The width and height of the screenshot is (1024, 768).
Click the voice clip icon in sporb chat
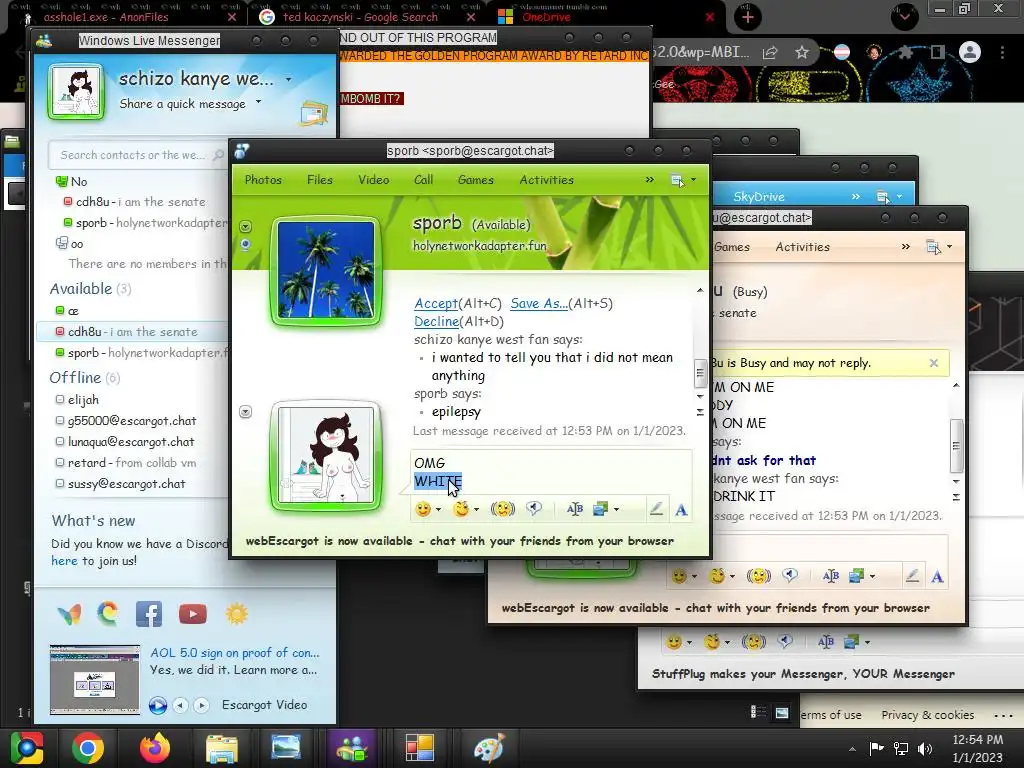click(x=534, y=509)
